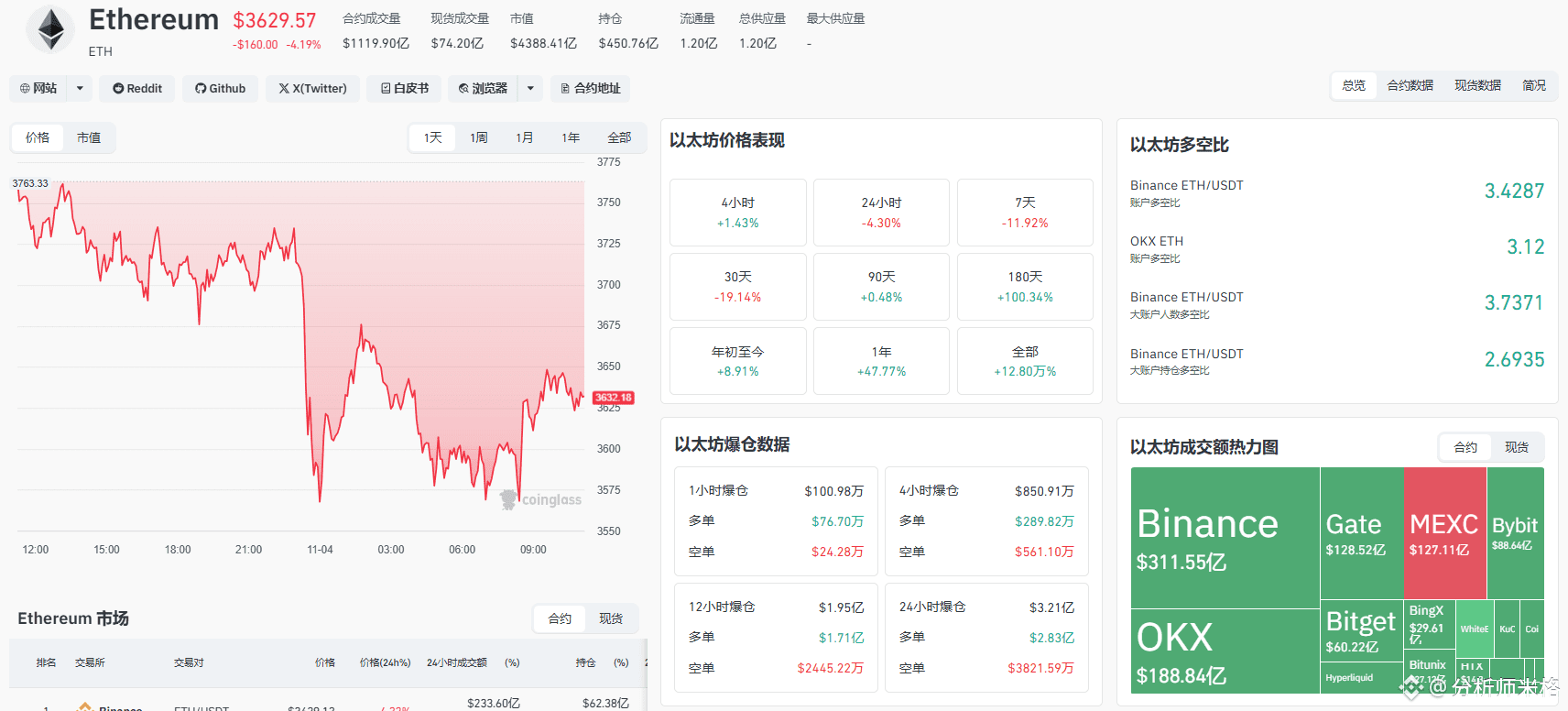Select the 1月 chart range
The image size is (1568, 711).
coord(525,137)
